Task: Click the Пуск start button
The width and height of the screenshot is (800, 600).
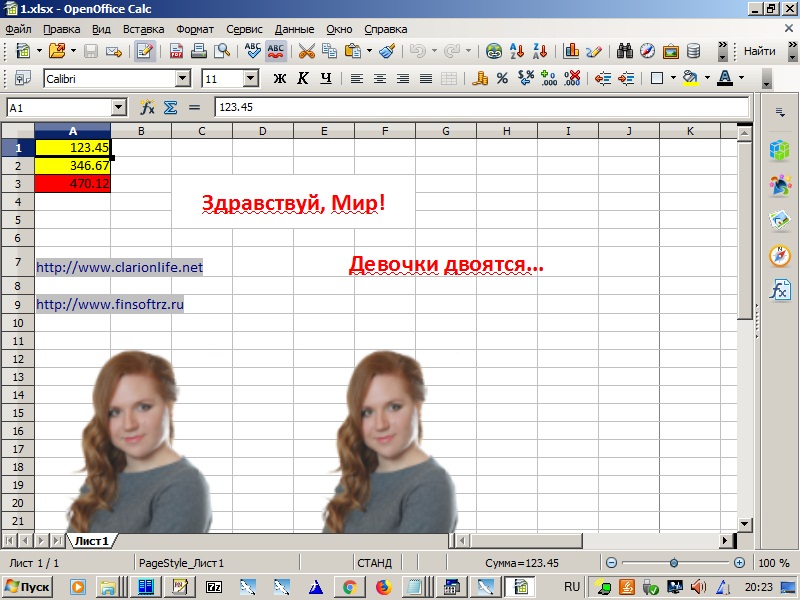Action: (28, 586)
